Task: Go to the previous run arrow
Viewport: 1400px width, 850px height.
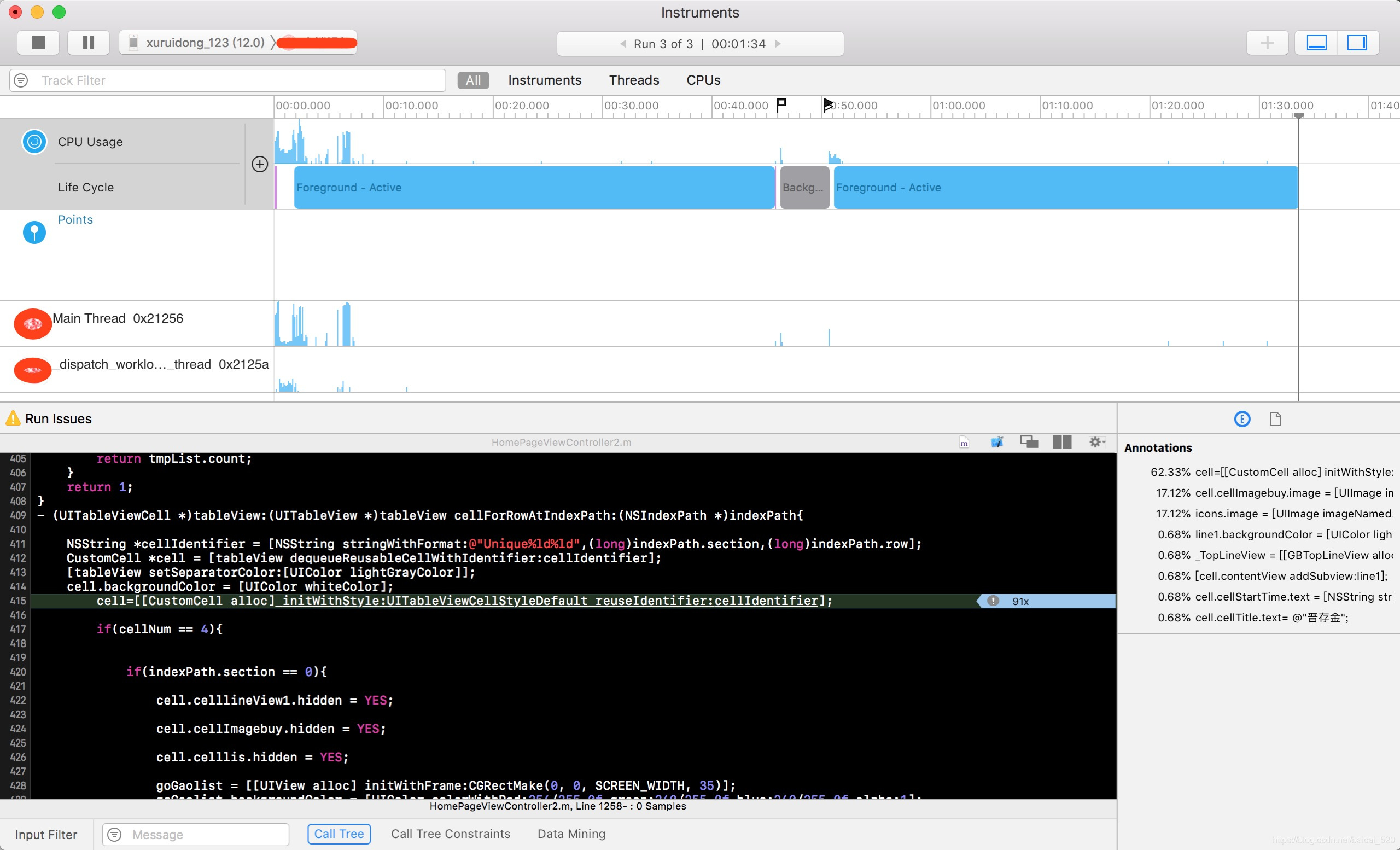Action: point(623,44)
